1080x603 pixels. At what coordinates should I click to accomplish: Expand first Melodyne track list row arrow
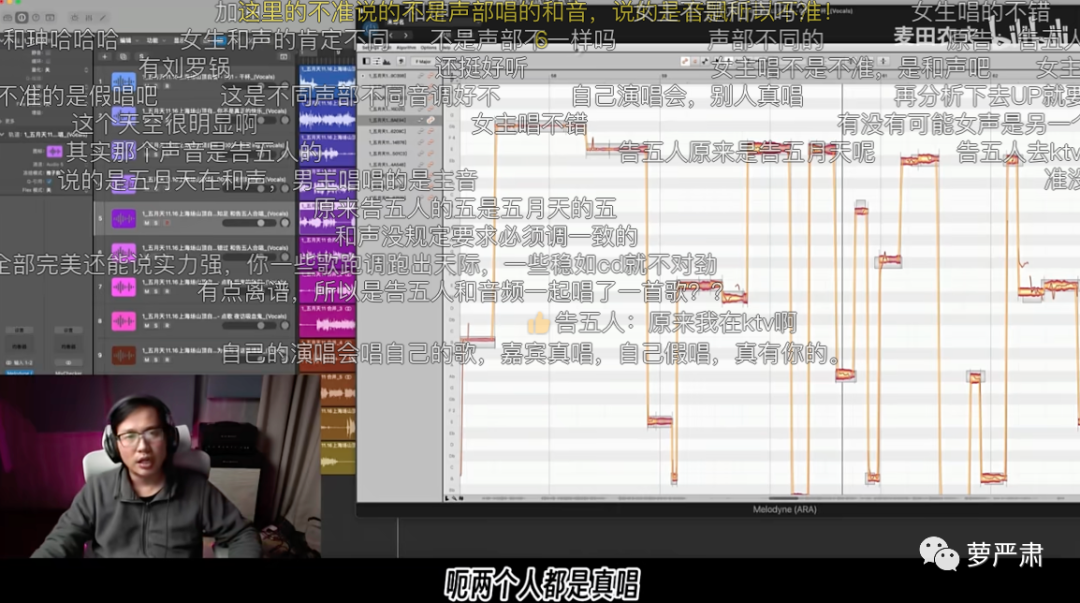point(363,75)
